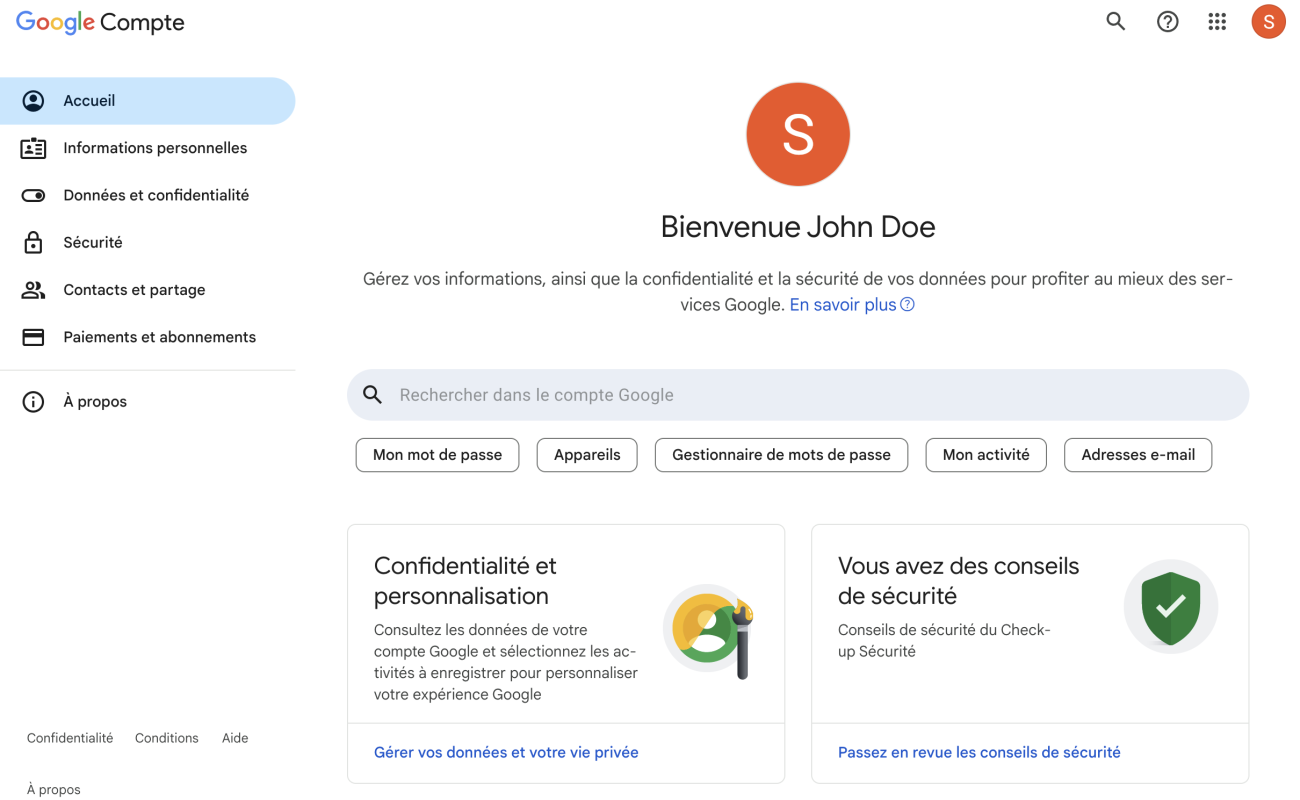Image resolution: width=1300 pixels, height=800 pixels.
Task: Open the help question mark icon
Action: [x=1167, y=21]
